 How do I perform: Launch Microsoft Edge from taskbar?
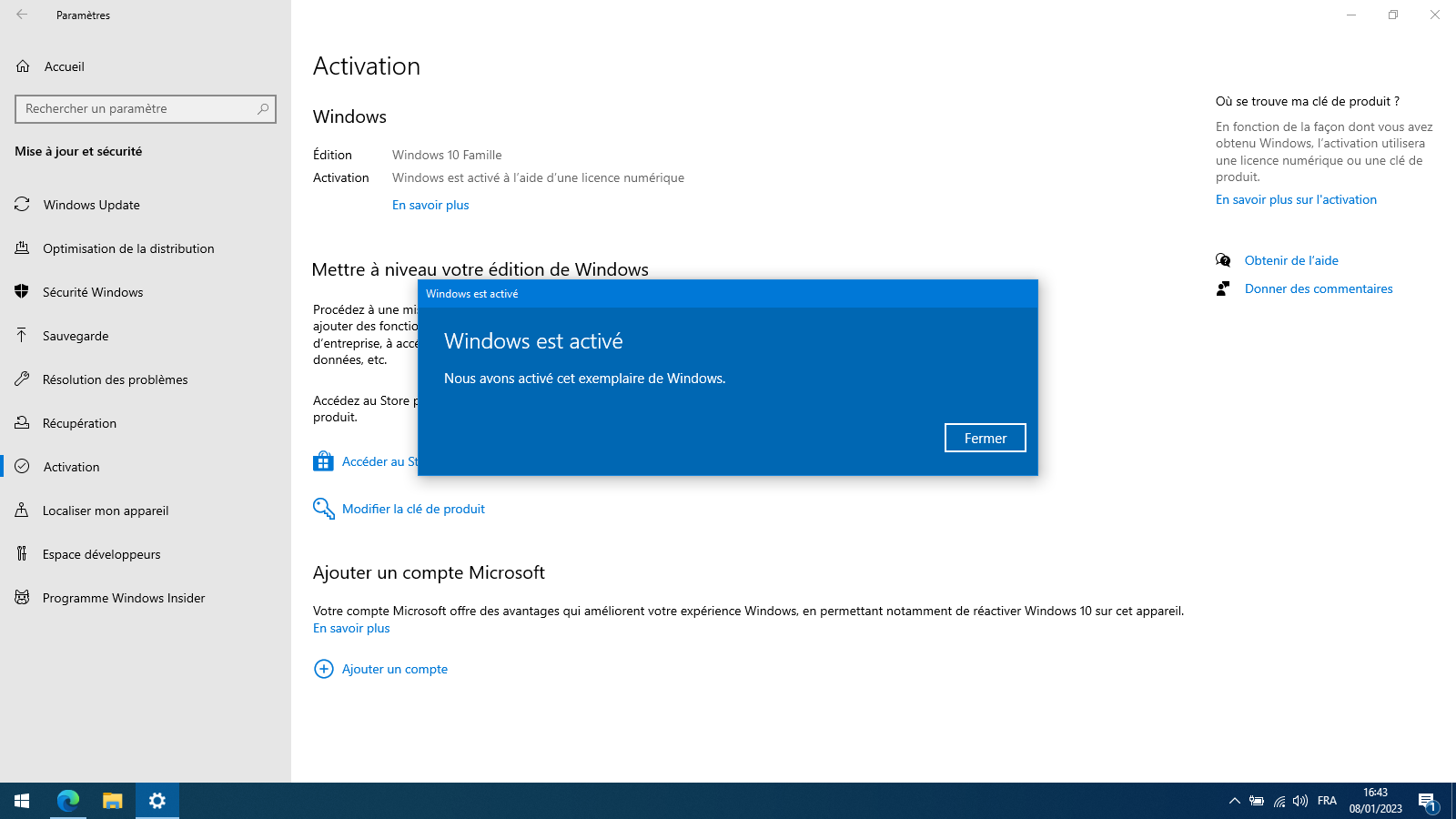coord(68,801)
